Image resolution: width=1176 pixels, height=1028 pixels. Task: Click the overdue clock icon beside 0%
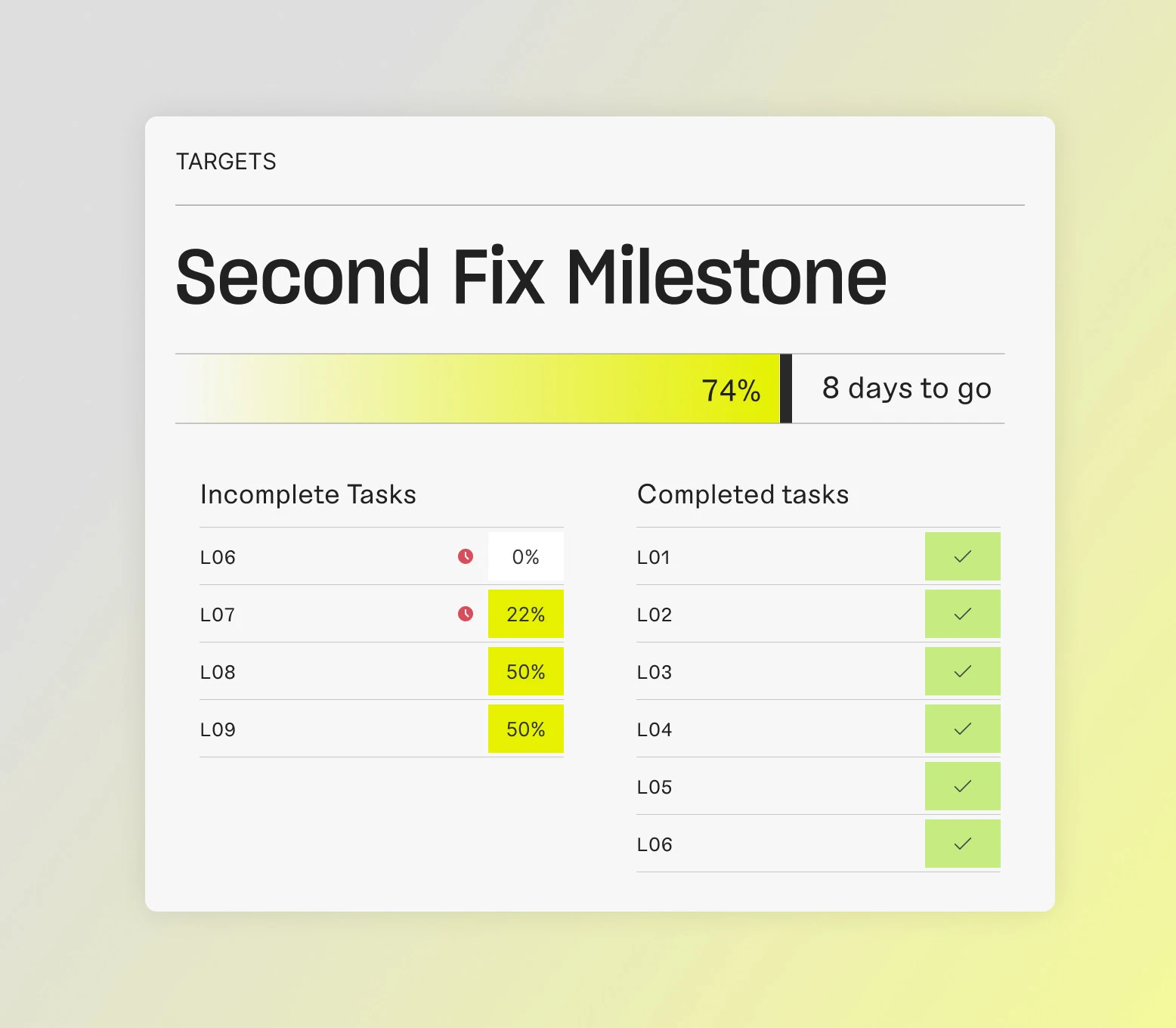(x=466, y=556)
